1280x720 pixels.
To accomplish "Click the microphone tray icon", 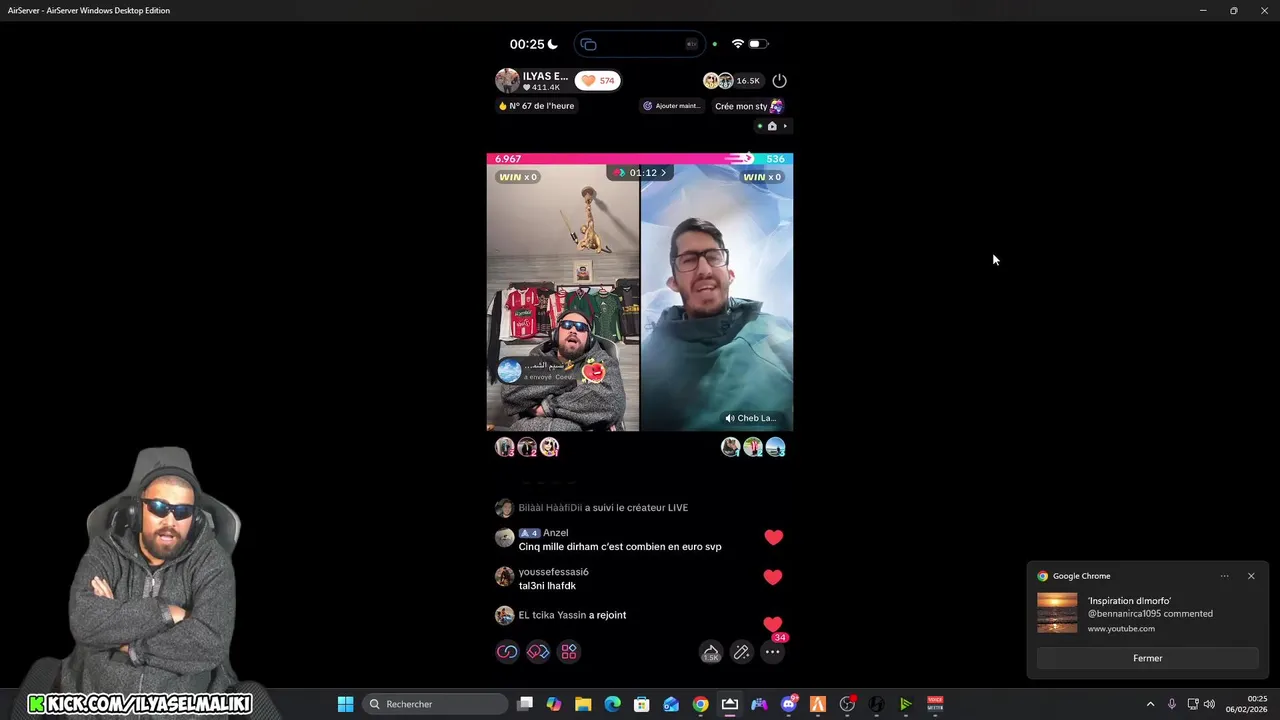I will [1172, 704].
